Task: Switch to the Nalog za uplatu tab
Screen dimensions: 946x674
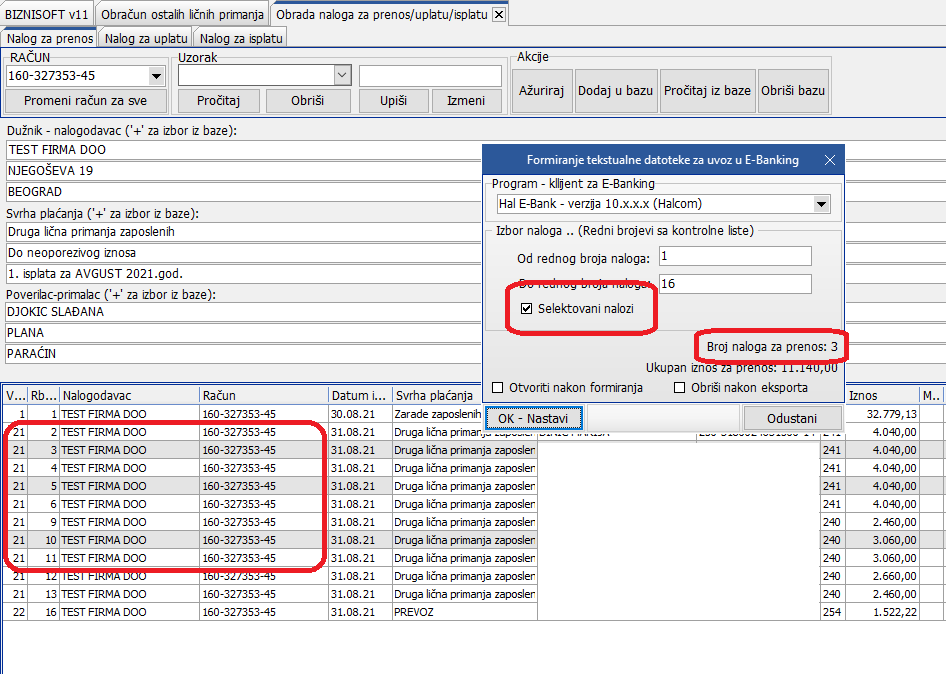Action: pos(145,38)
